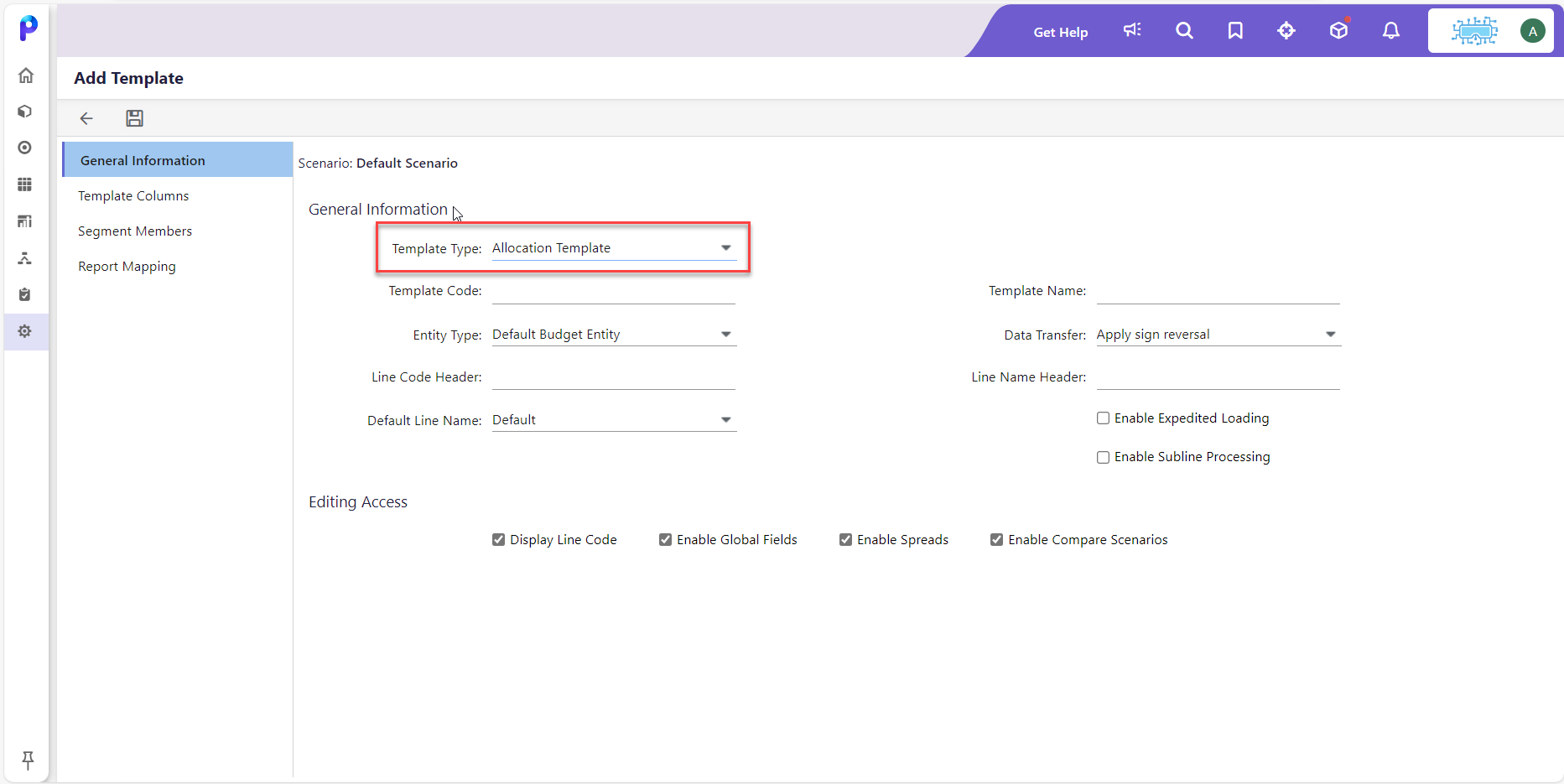The height and width of the screenshot is (784, 1564).
Task: Click the Line Name Header field
Action: 1218,377
